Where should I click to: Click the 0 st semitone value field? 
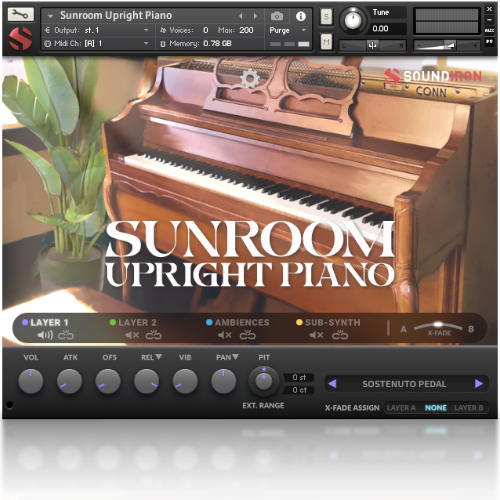(299, 377)
